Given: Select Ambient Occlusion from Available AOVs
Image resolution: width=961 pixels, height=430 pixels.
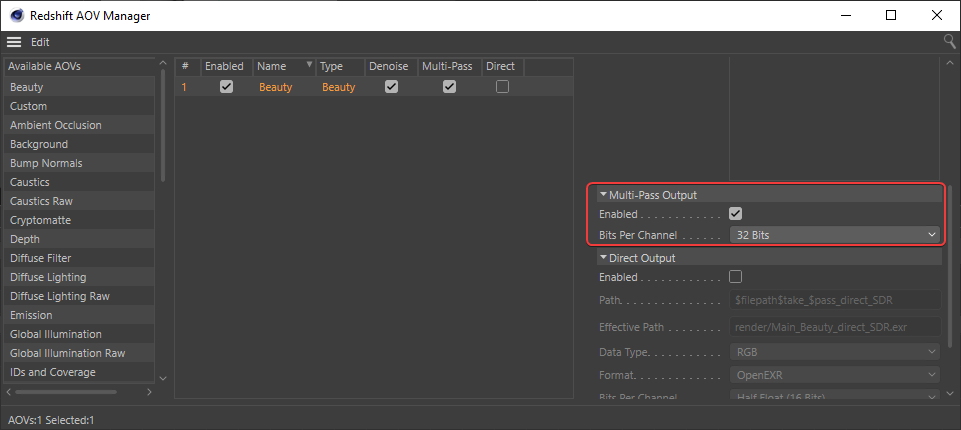Looking at the screenshot, I should (x=56, y=125).
